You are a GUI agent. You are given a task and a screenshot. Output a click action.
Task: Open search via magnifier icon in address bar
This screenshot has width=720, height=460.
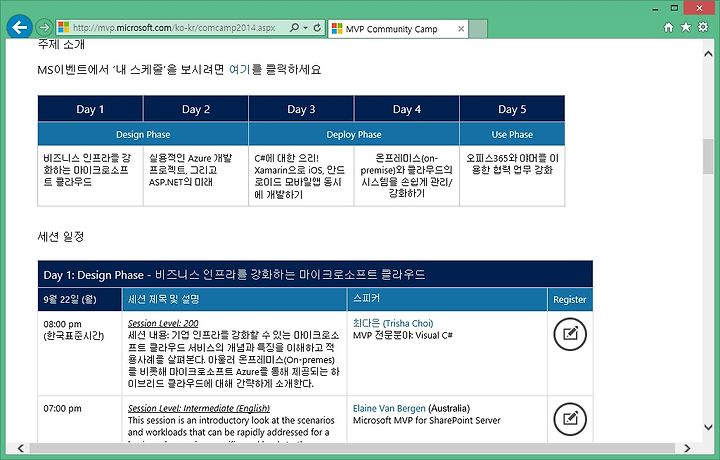(294, 28)
